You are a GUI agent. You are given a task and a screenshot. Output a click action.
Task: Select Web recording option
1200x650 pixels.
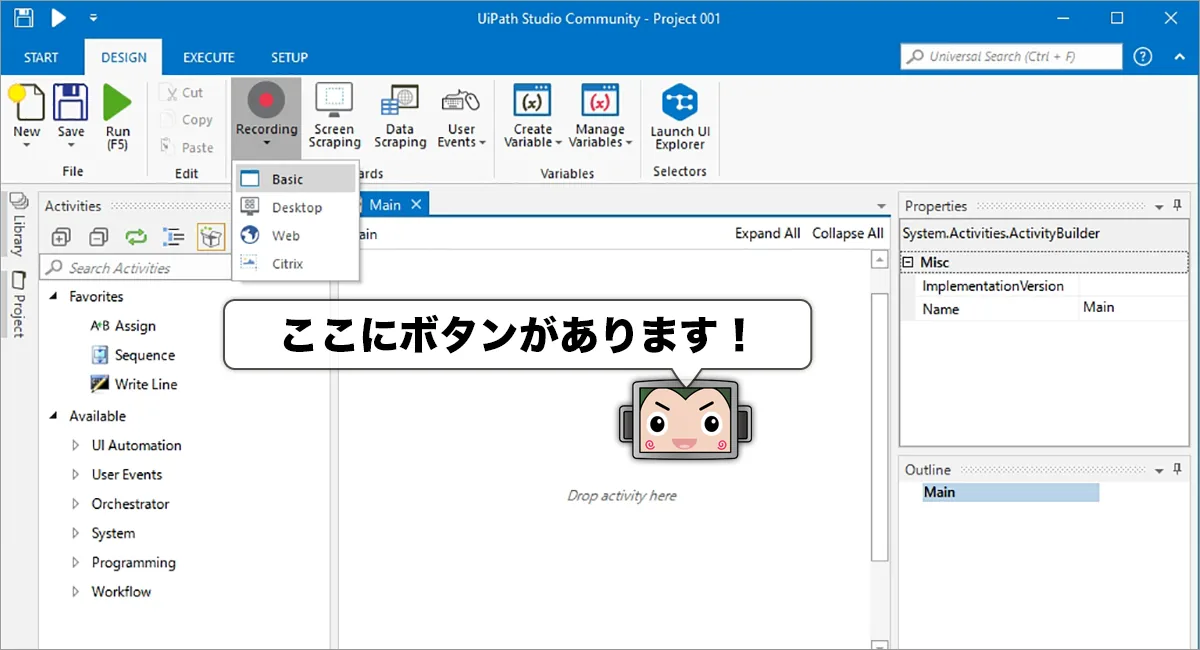(x=295, y=236)
